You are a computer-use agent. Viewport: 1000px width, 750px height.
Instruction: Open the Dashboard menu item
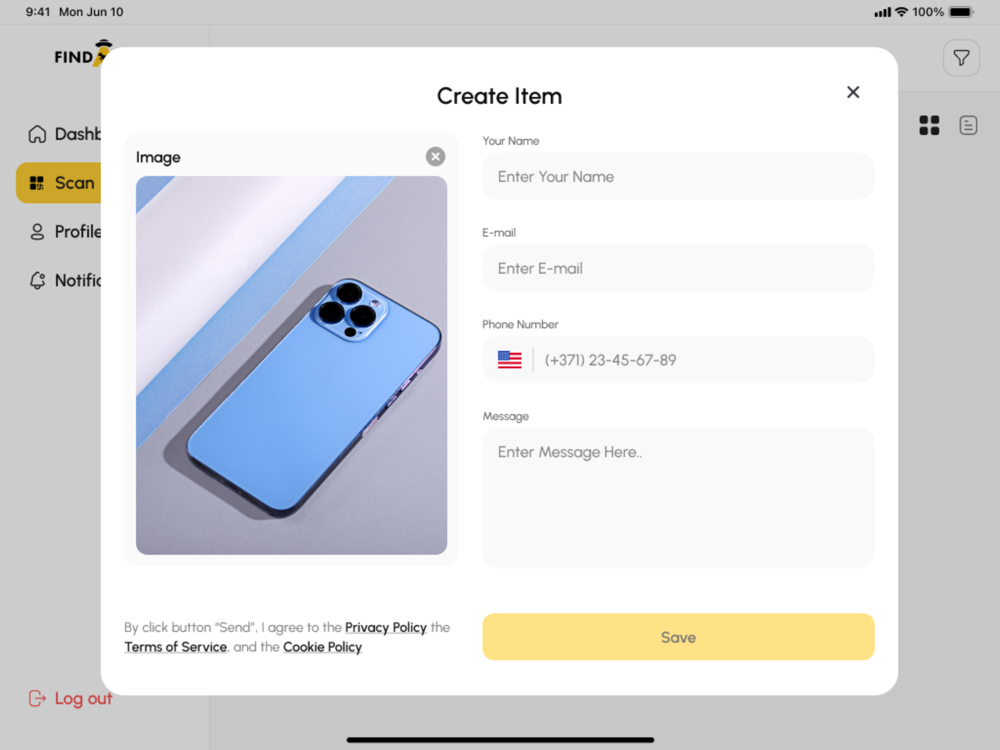pos(64,134)
